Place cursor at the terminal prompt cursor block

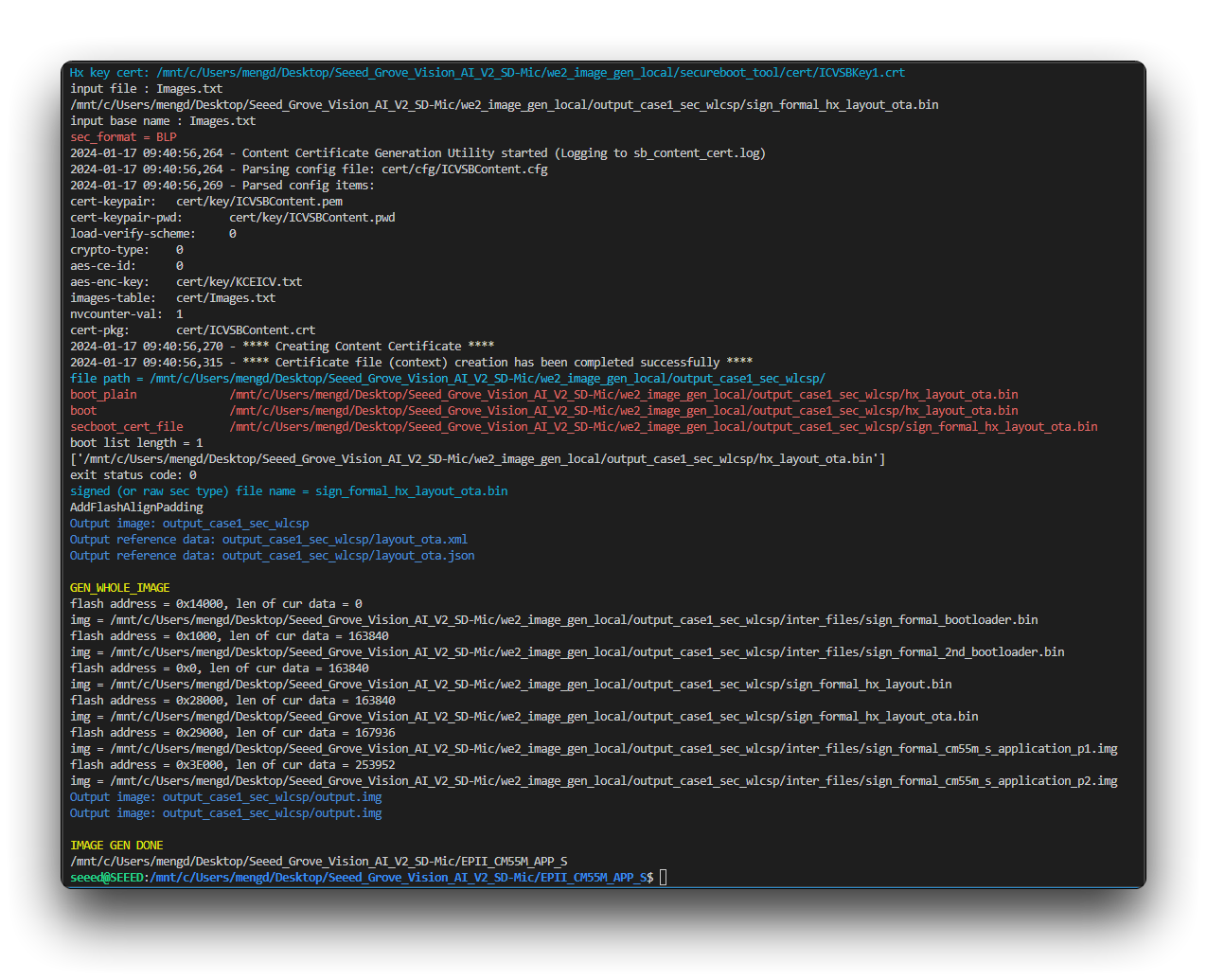pyautogui.click(x=664, y=878)
